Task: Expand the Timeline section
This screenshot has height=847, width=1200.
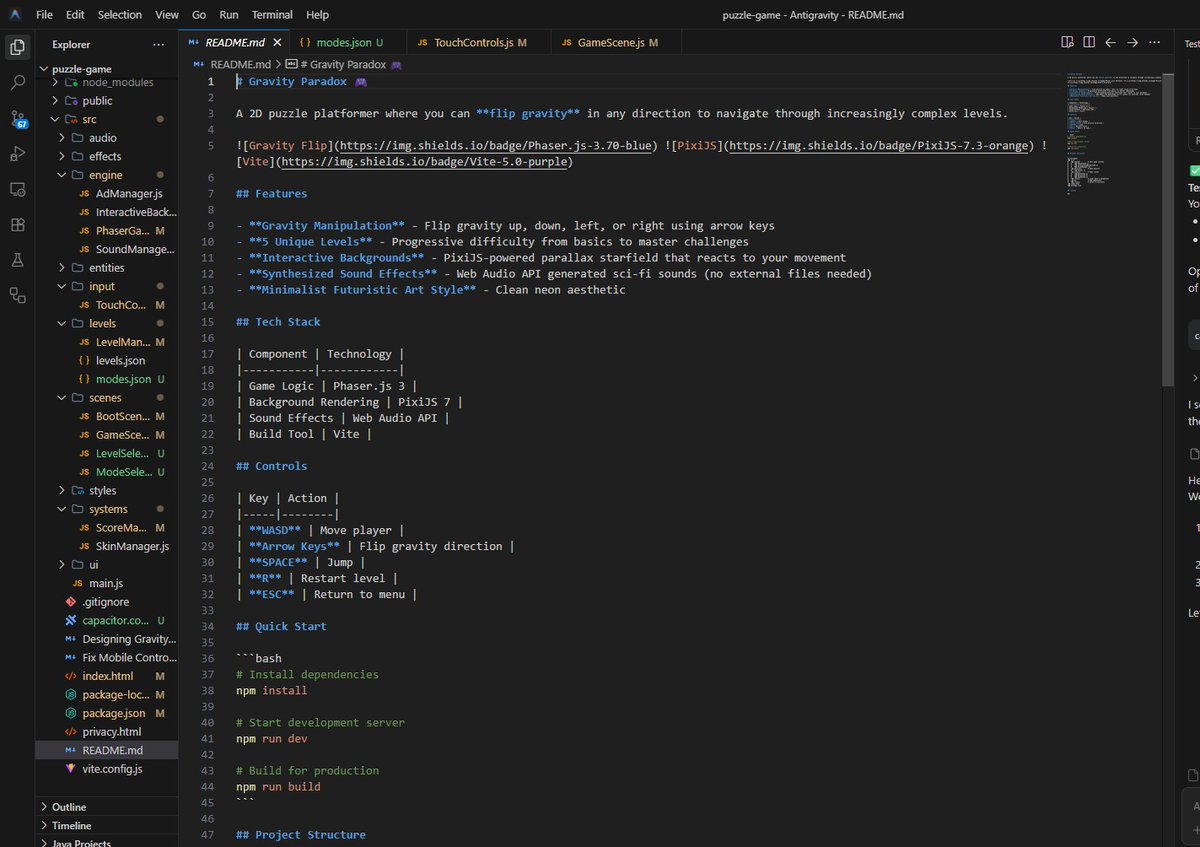Action: coord(106,826)
